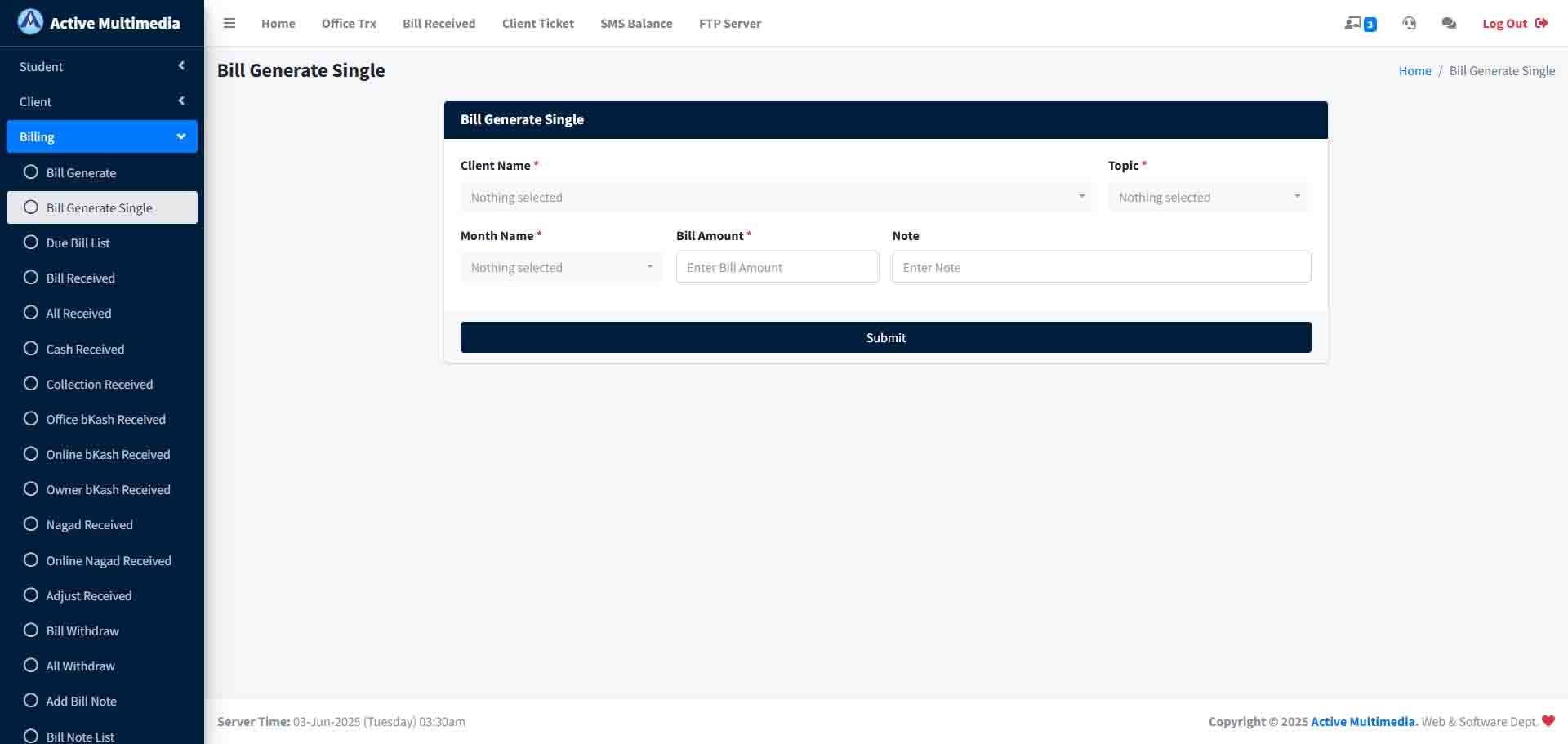Open the chat messages icon

[x=1450, y=23]
